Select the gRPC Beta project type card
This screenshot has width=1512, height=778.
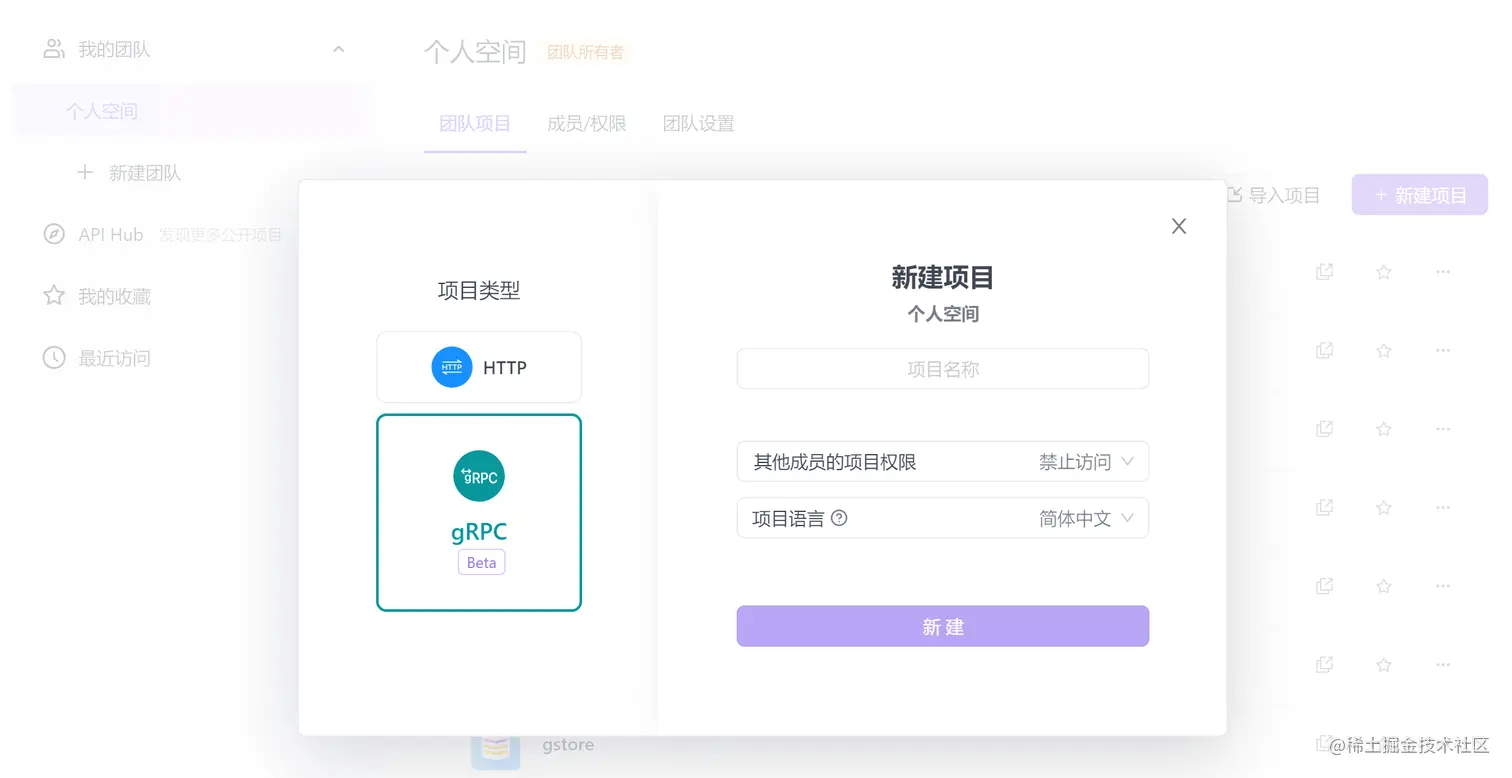tap(479, 512)
